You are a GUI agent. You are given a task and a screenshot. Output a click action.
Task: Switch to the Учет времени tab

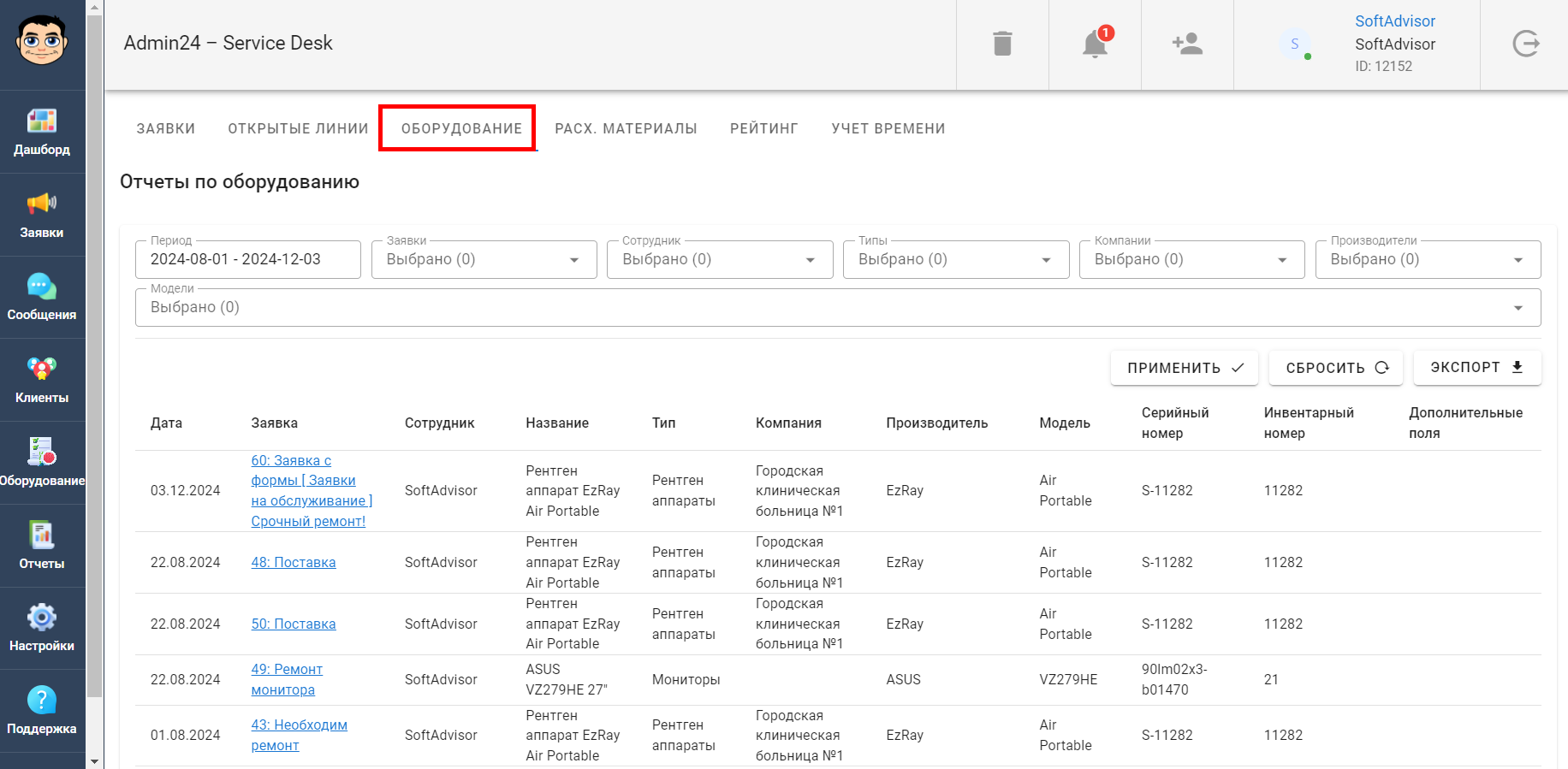point(888,128)
